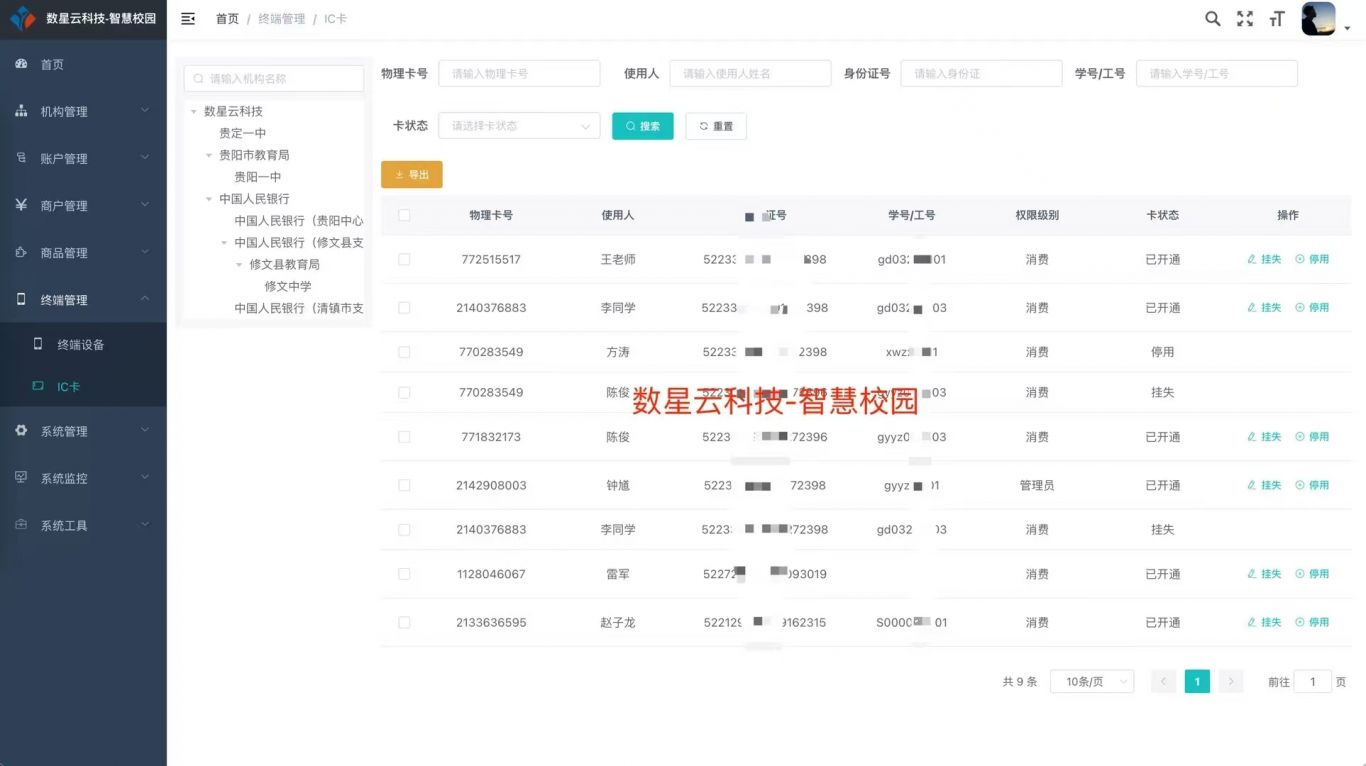Viewport: 1366px width, 766px height.
Task: Click the device icon beside 终端设备
Action: coord(38,344)
